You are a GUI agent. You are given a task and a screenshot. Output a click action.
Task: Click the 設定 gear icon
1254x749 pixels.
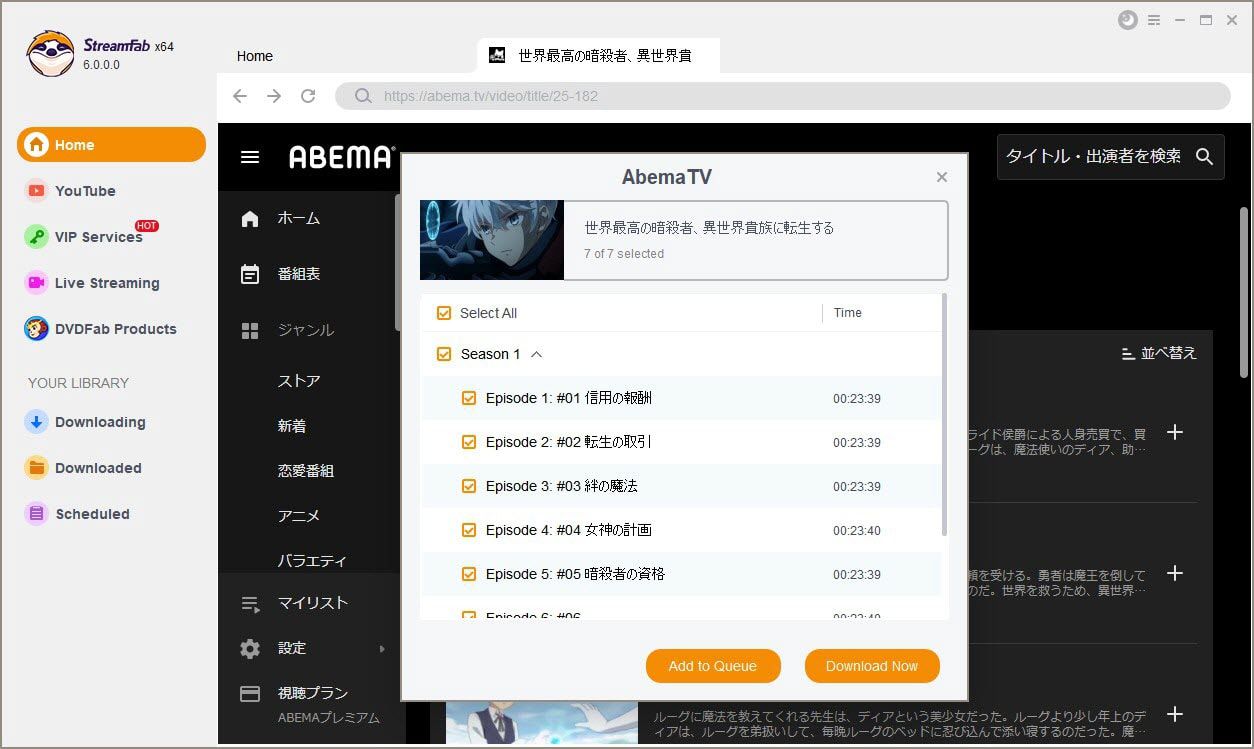(250, 648)
